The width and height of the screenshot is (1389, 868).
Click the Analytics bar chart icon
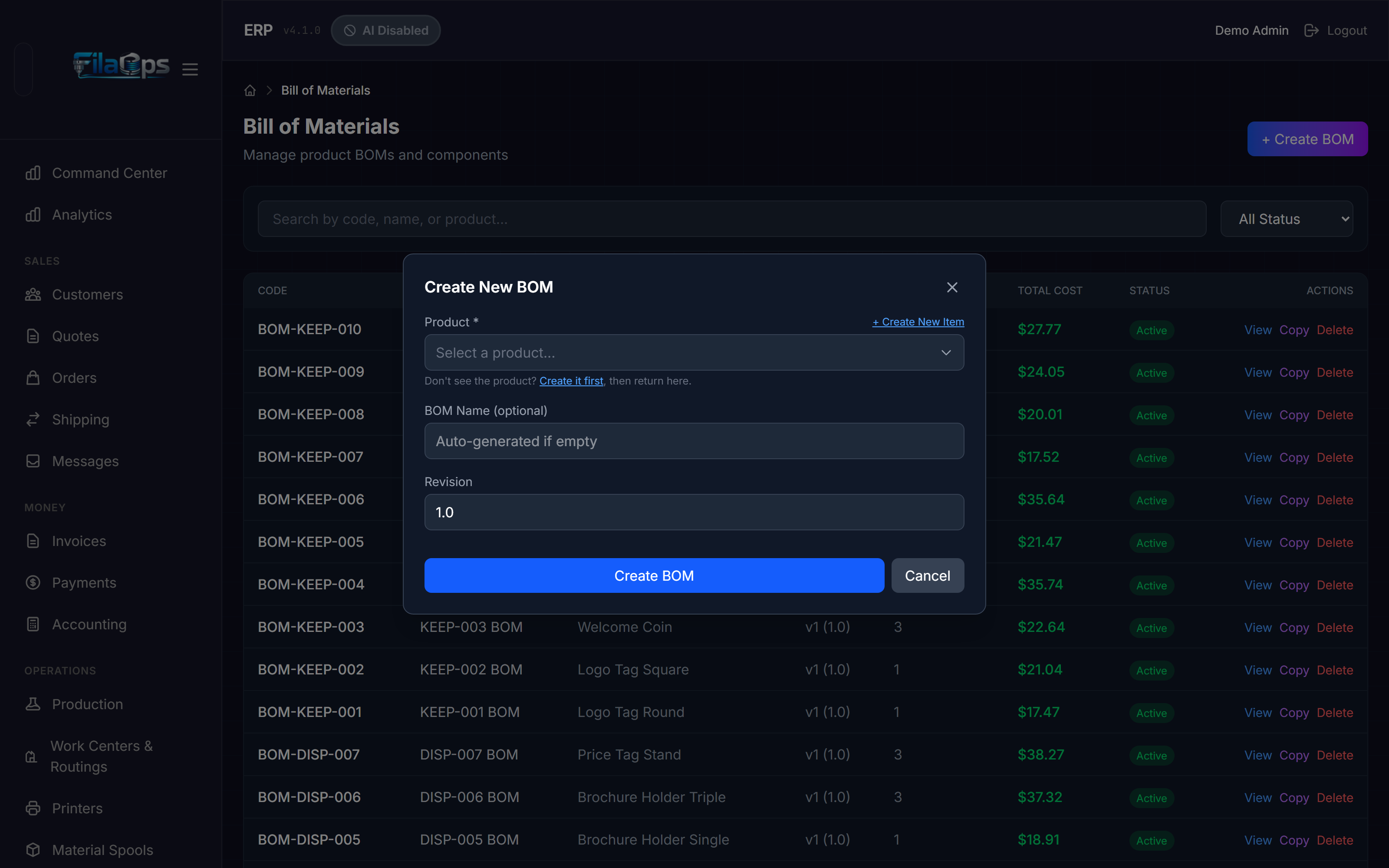[33, 215]
